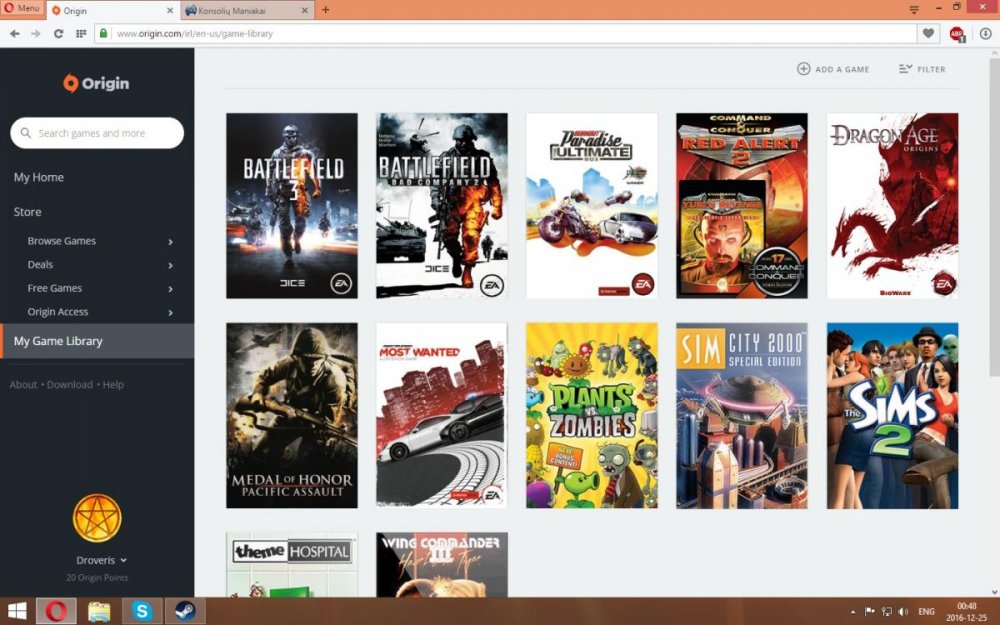The height and width of the screenshot is (625, 1000).
Task: Click the Opera taskbar icon
Action: click(56, 612)
